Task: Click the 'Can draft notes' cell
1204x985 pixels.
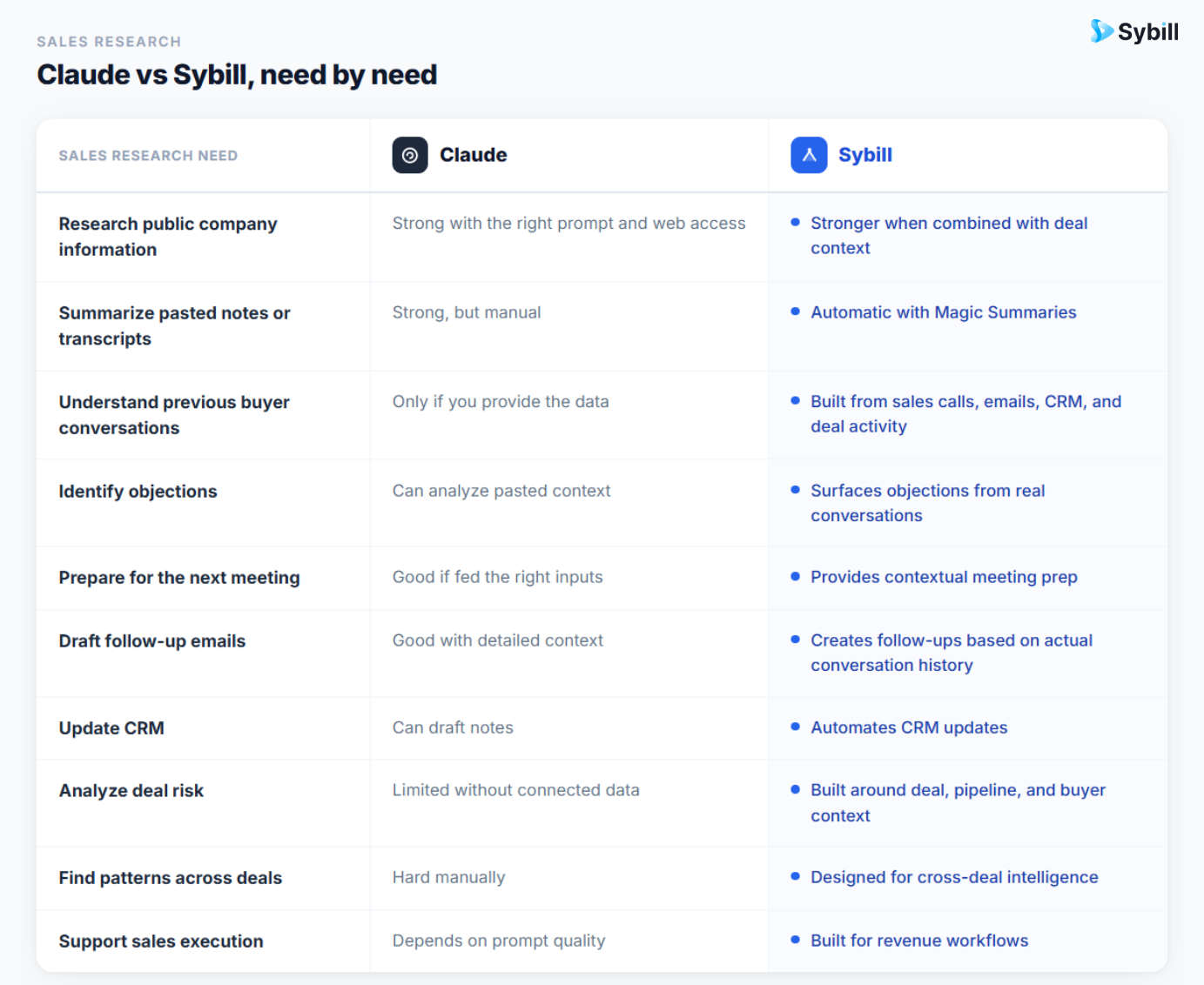Action: [x=453, y=727]
